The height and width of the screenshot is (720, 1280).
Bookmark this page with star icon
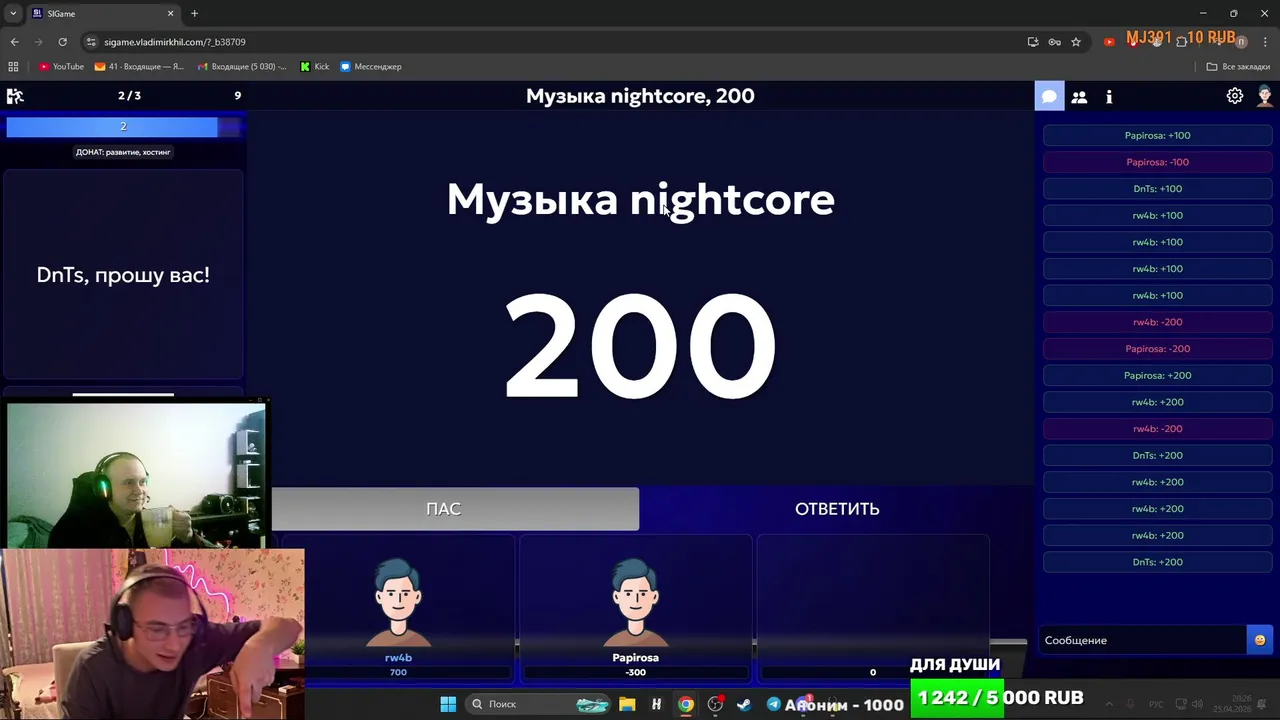[1076, 42]
